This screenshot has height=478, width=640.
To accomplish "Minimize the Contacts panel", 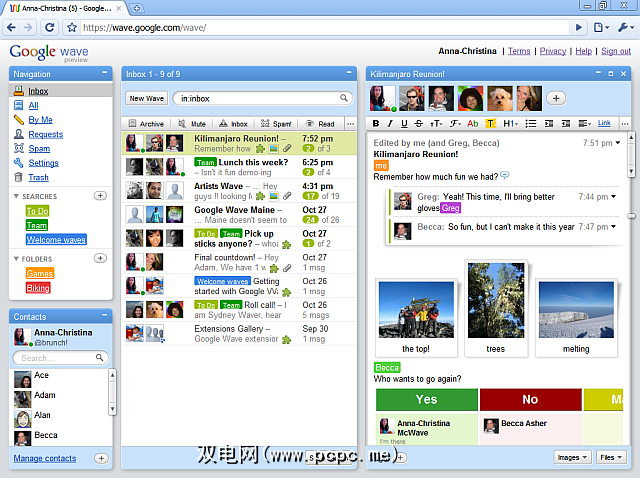I will tap(104, 315).
